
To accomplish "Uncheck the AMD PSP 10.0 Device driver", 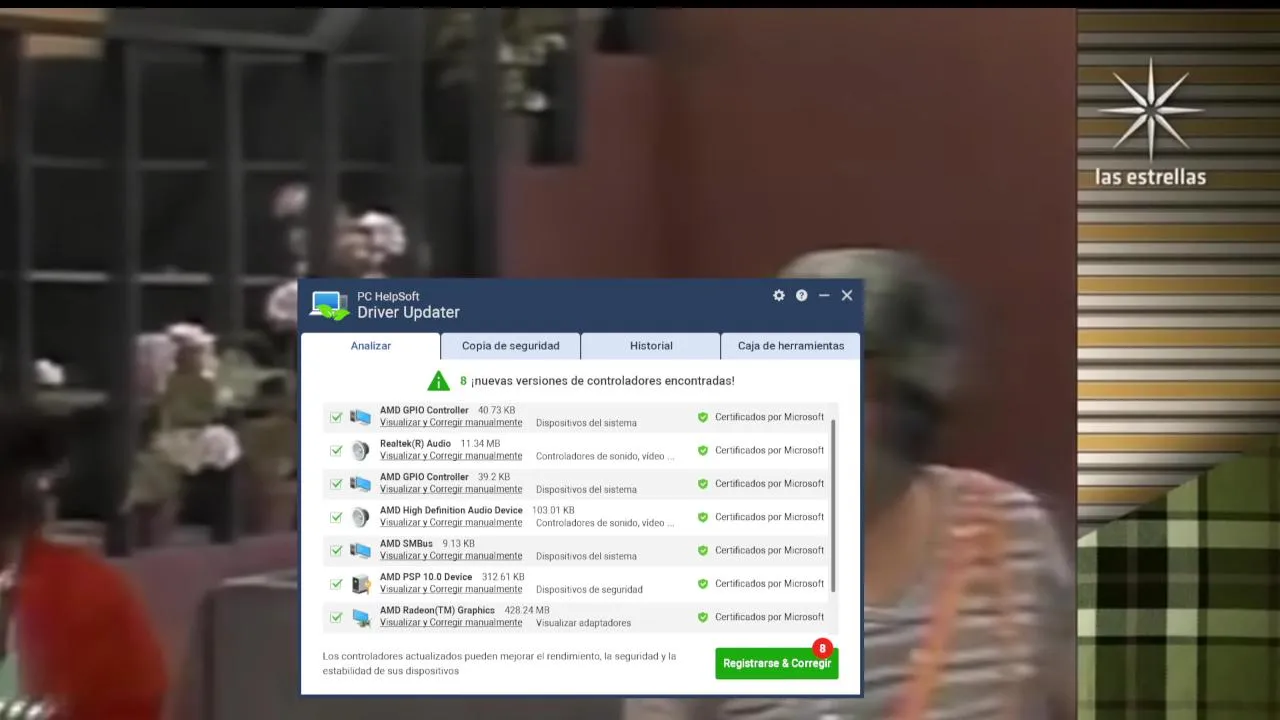I will pos(336,584).
